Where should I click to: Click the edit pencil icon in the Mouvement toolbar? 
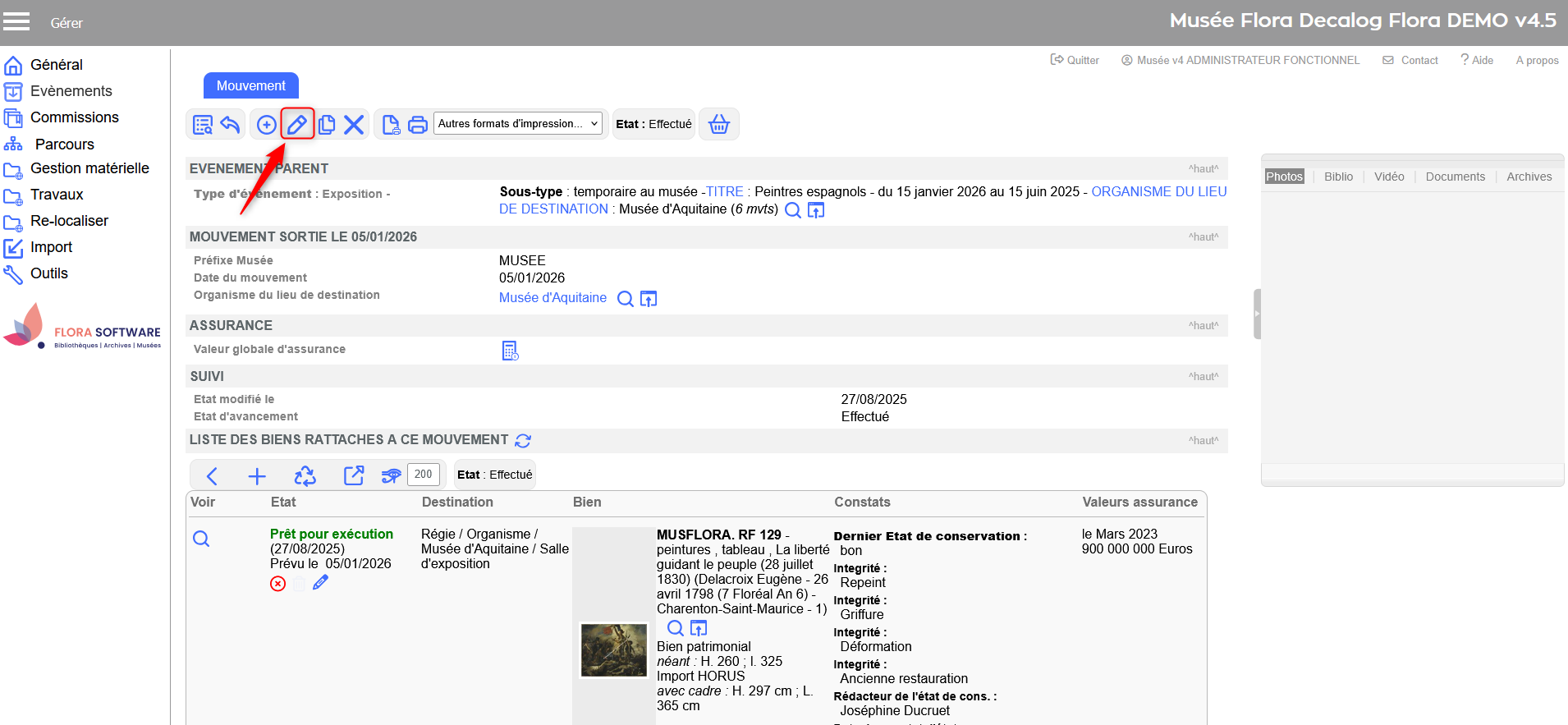click(x=296, y=125)
